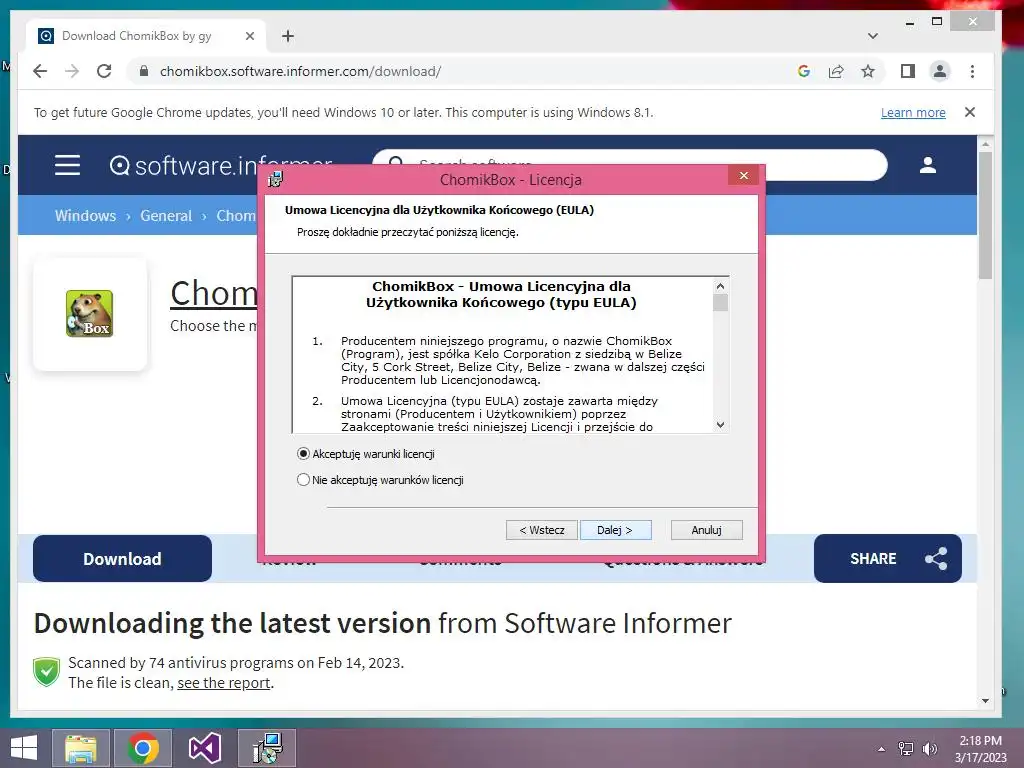Open Chrome tab search dropdown arrow
Image resolution: width=1024 pixels, height=768 pixels.
coord(872,36)
